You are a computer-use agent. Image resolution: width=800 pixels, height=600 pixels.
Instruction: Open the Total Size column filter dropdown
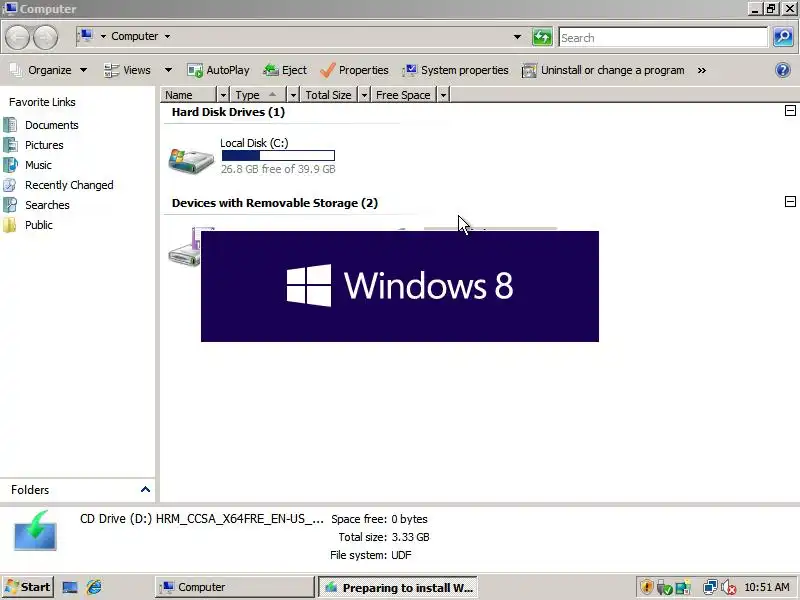click(364, 95)
